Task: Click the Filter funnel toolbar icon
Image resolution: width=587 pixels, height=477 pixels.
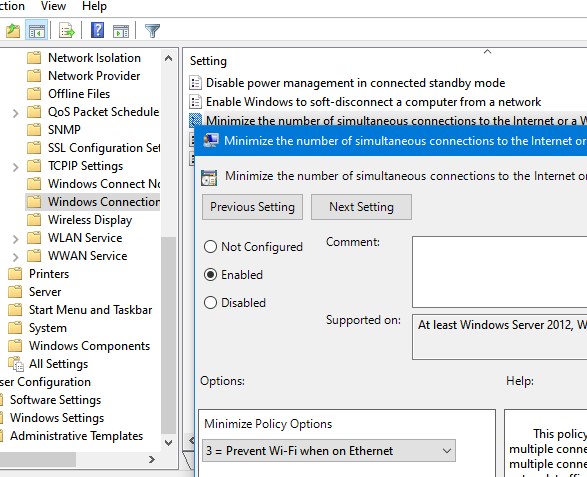Action: point(152,31)
